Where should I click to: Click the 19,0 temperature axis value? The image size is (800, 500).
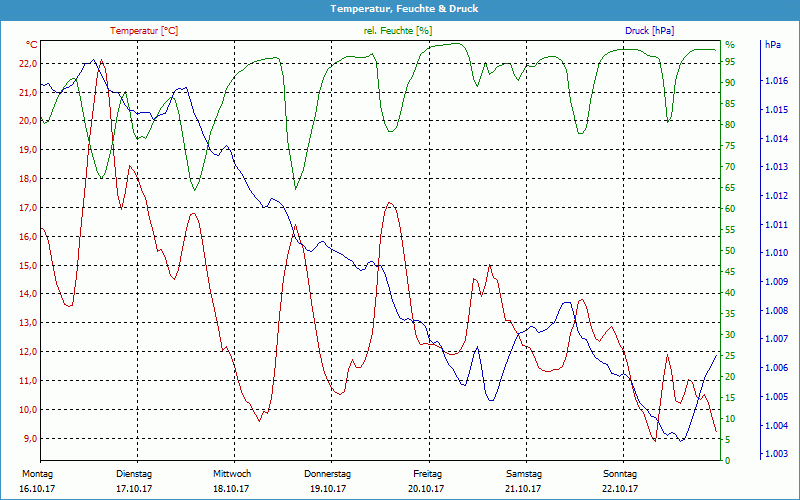tap(28, 150)
